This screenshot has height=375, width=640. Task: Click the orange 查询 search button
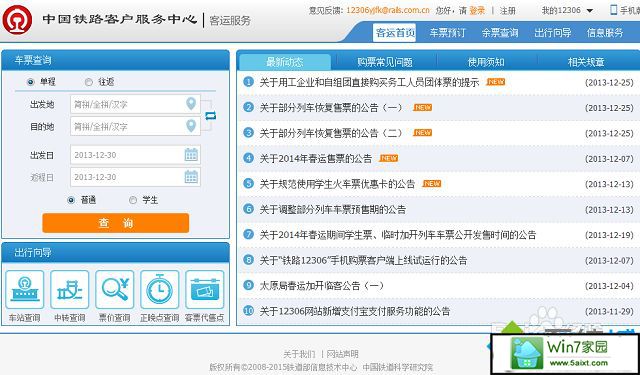click(x=116, y=223)
